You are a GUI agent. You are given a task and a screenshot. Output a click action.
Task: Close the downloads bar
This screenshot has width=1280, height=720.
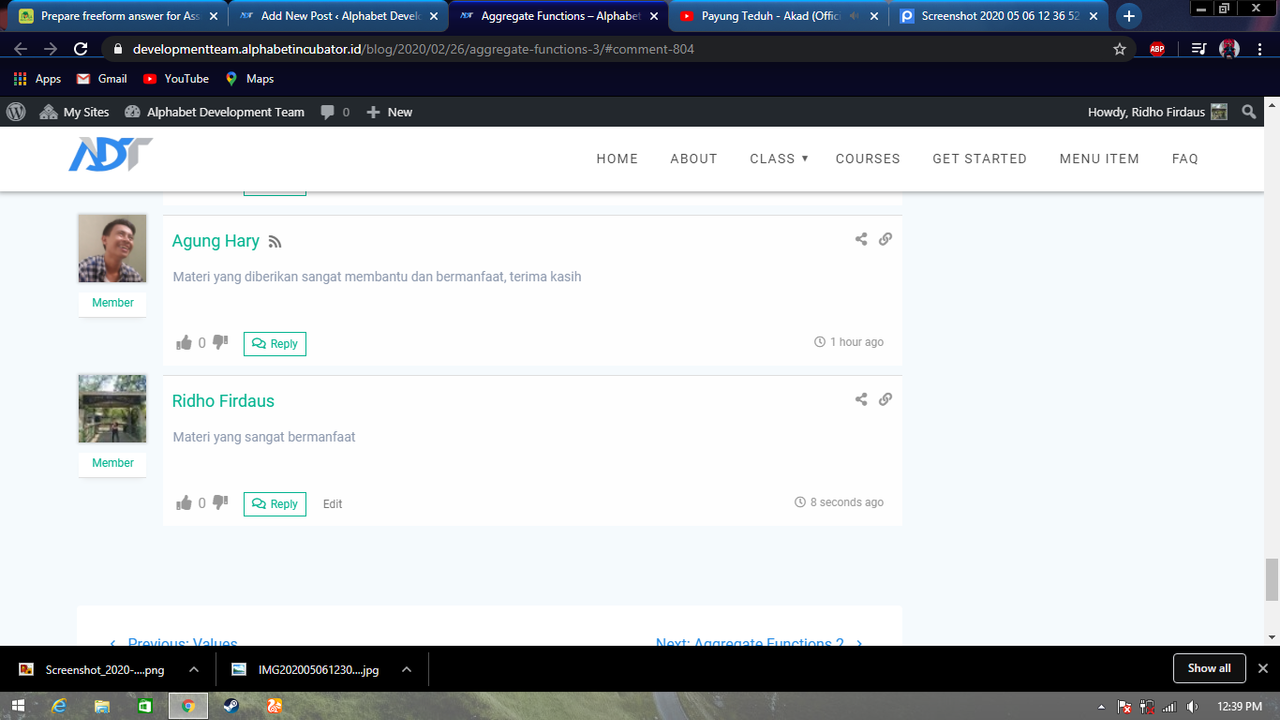(1263, 668)
